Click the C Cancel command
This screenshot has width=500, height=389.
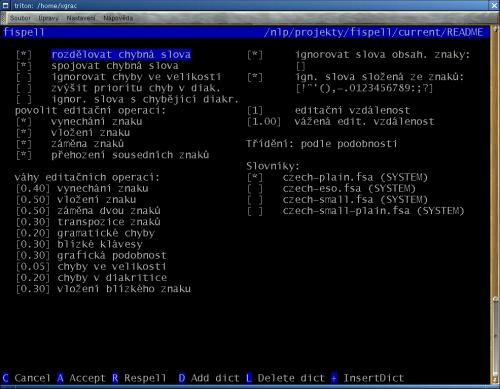pos(26,378)
